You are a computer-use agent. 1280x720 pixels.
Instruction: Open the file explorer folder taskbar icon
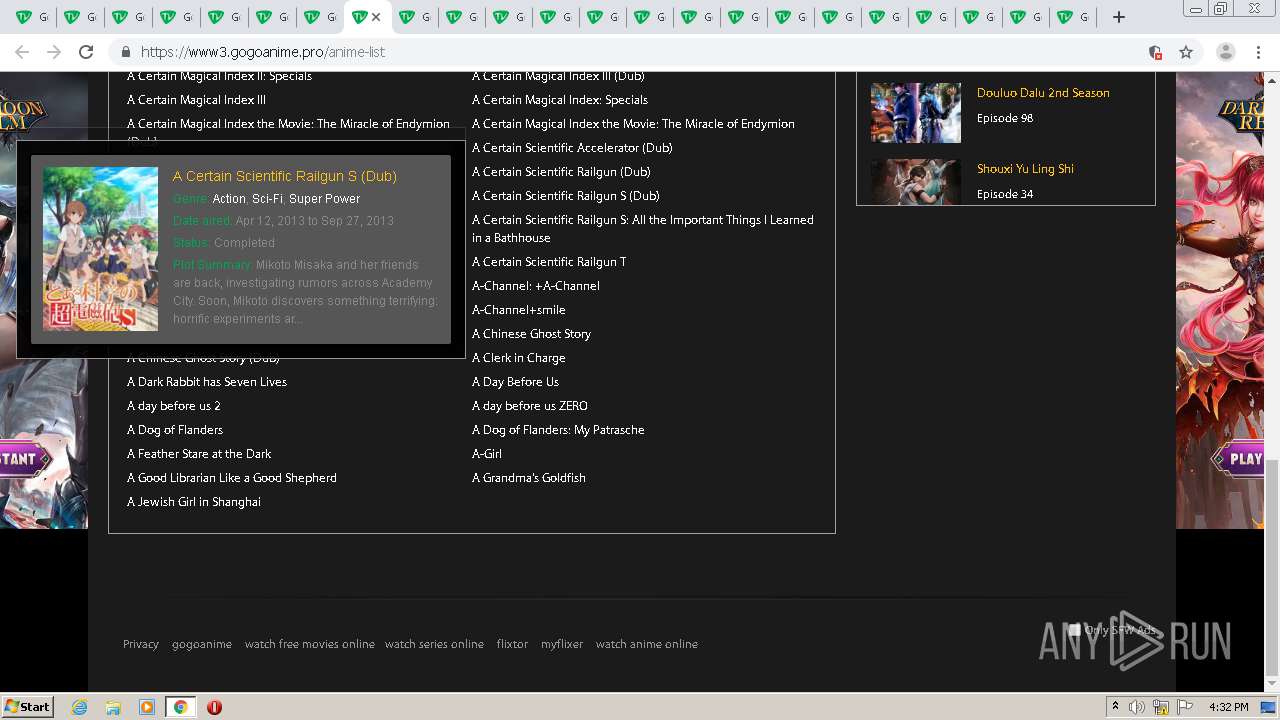coord(113,707)
